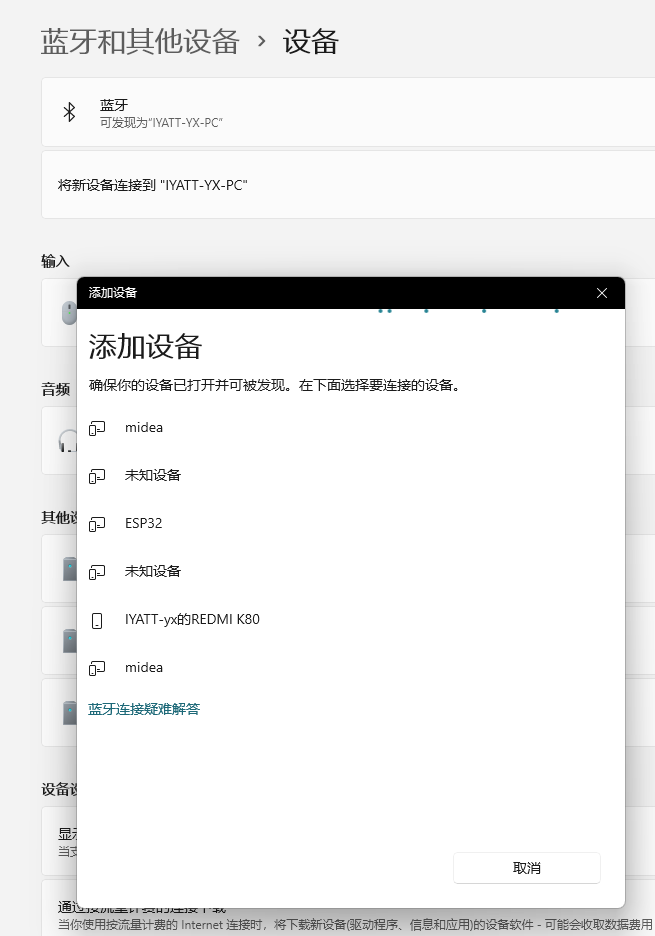655x936 pixels.
Task: Click the headphone icon under 音频 section
Action: coord(68,441)
